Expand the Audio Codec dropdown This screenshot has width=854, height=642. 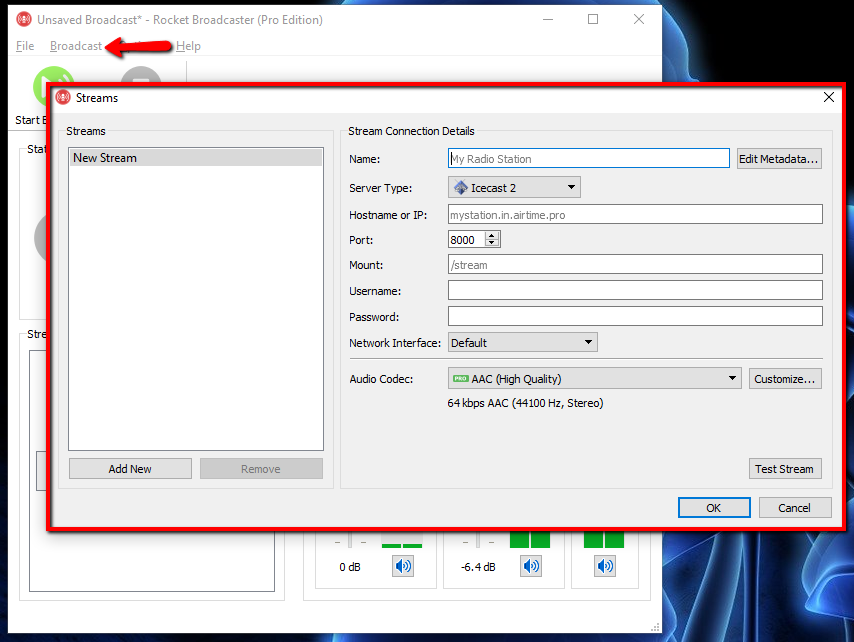[595, 378]
